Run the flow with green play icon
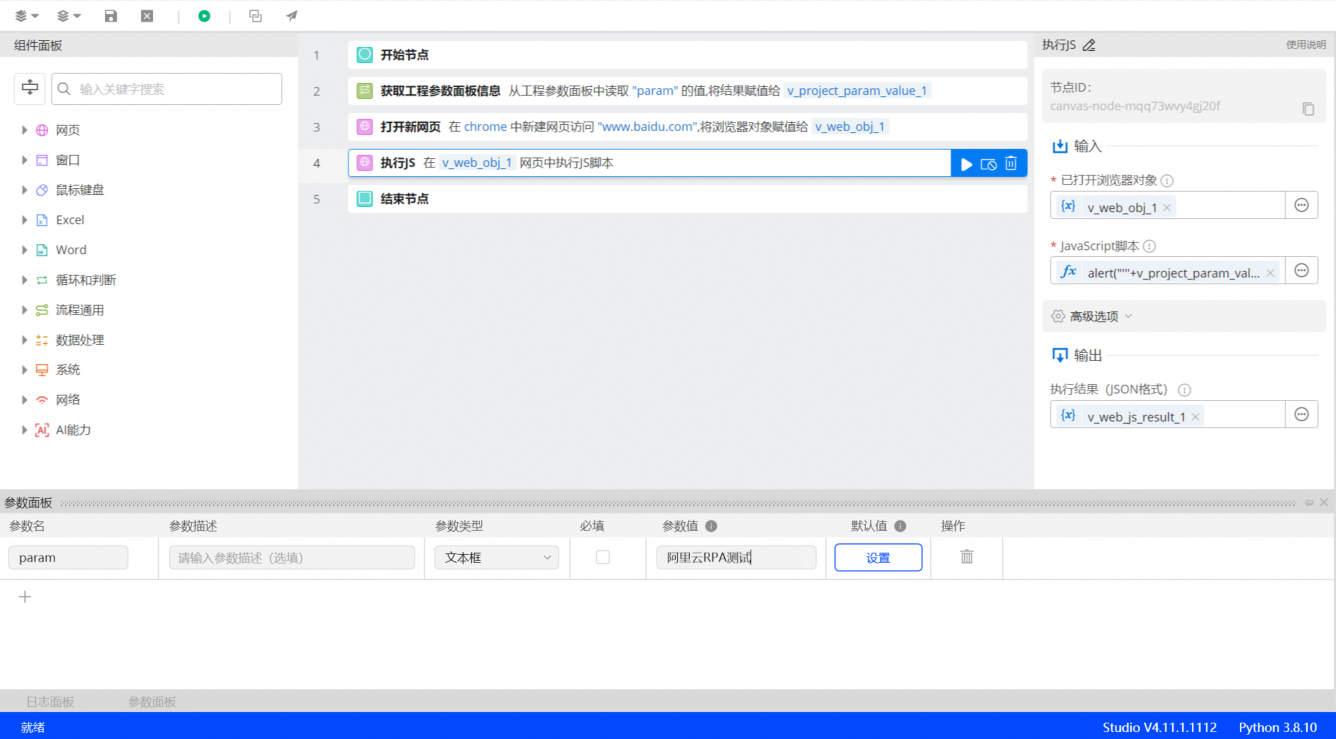This screenshot has width=1336, height=739. [x=204, y=16]
